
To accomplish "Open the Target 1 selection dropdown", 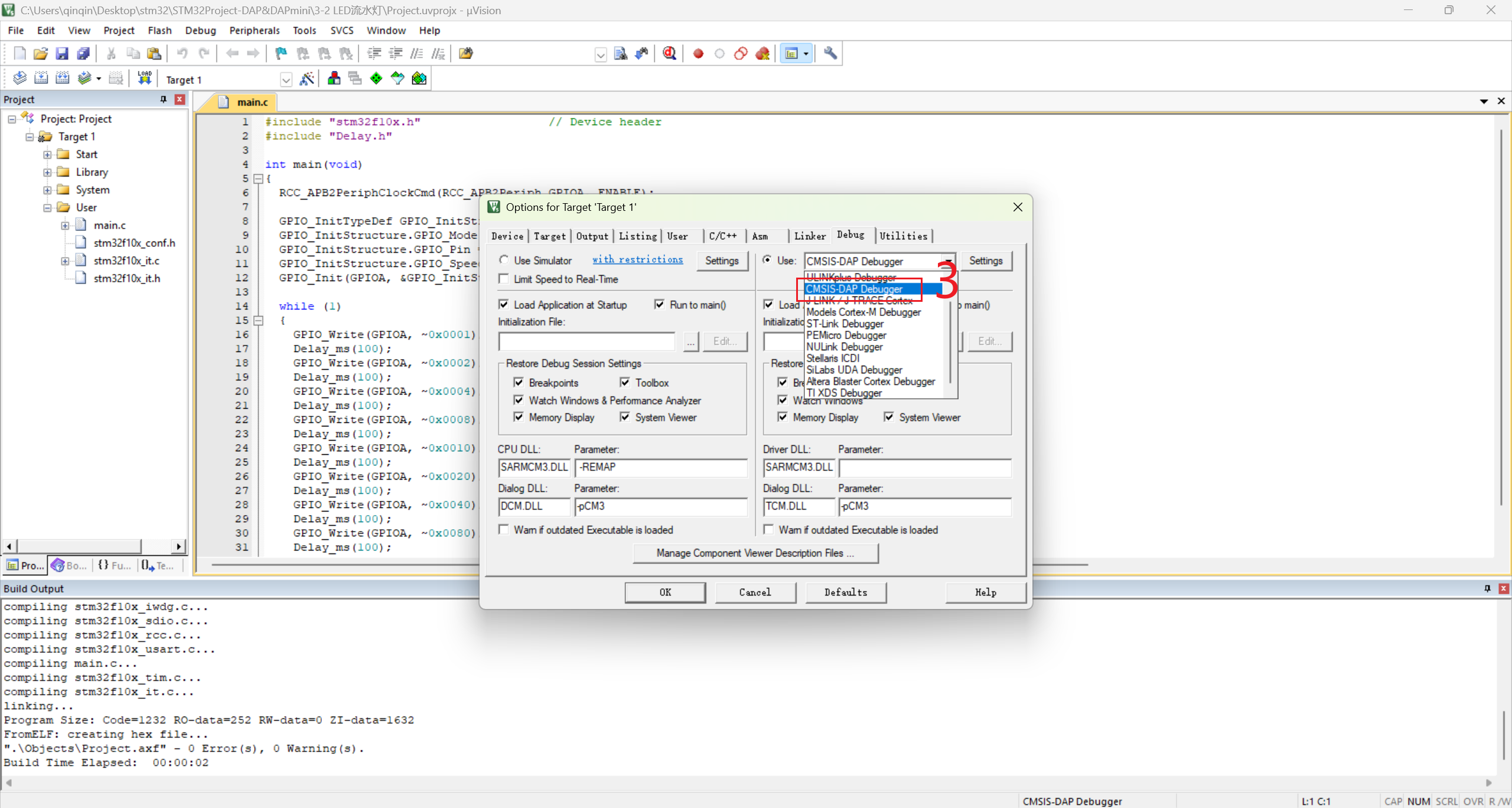I will tap(286, 80).
